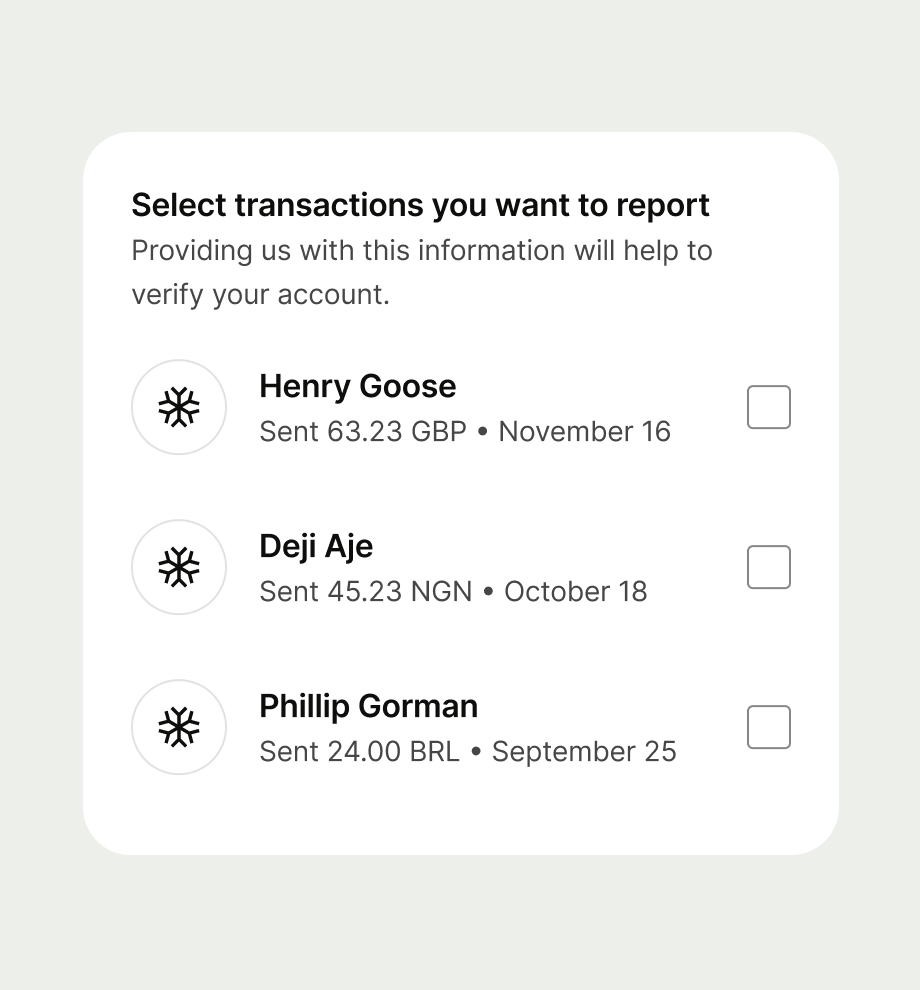Click the Select transactions heading

(x=420, y=205)
